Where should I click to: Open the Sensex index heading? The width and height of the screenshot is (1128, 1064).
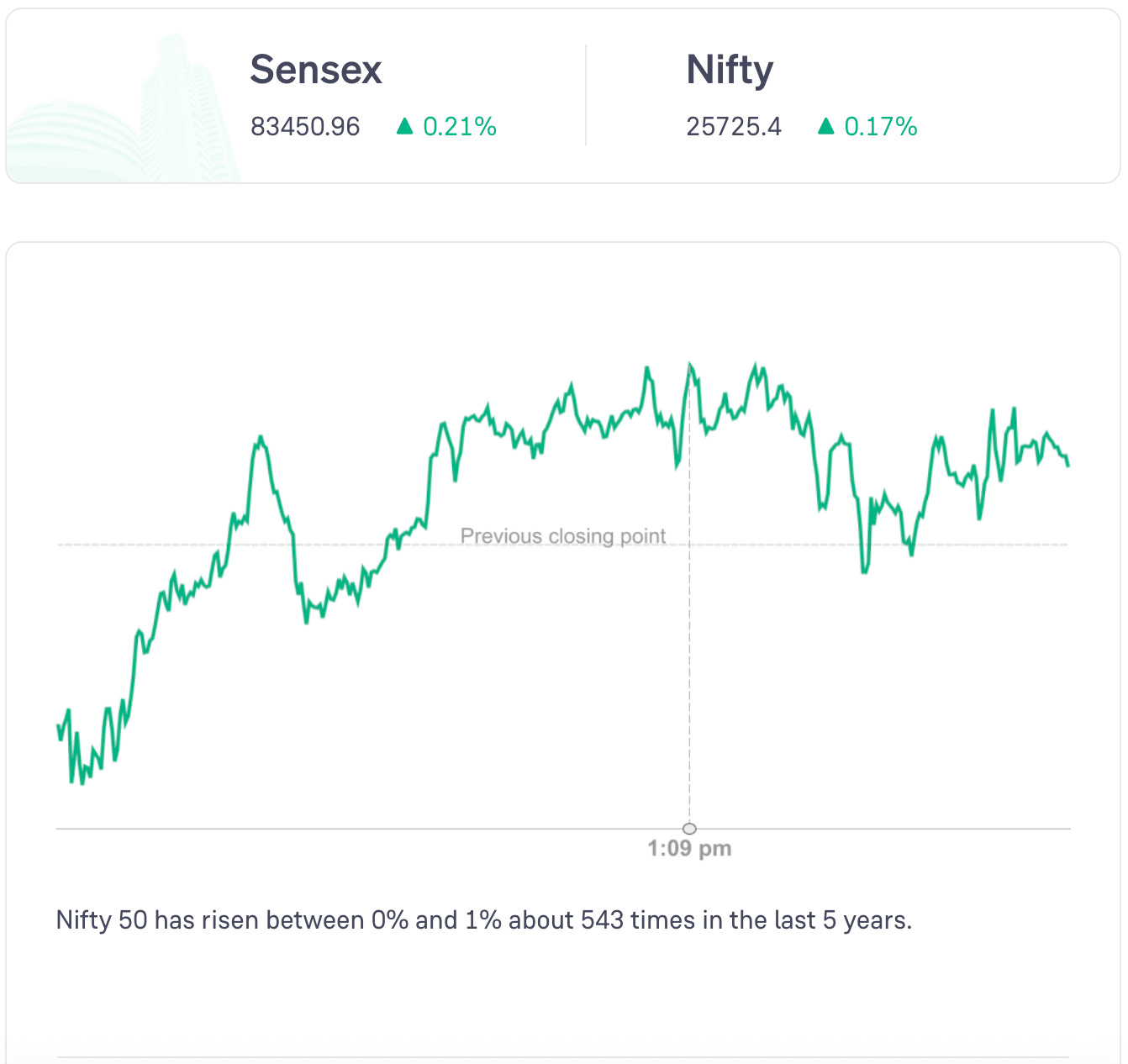tap(316, 70)
